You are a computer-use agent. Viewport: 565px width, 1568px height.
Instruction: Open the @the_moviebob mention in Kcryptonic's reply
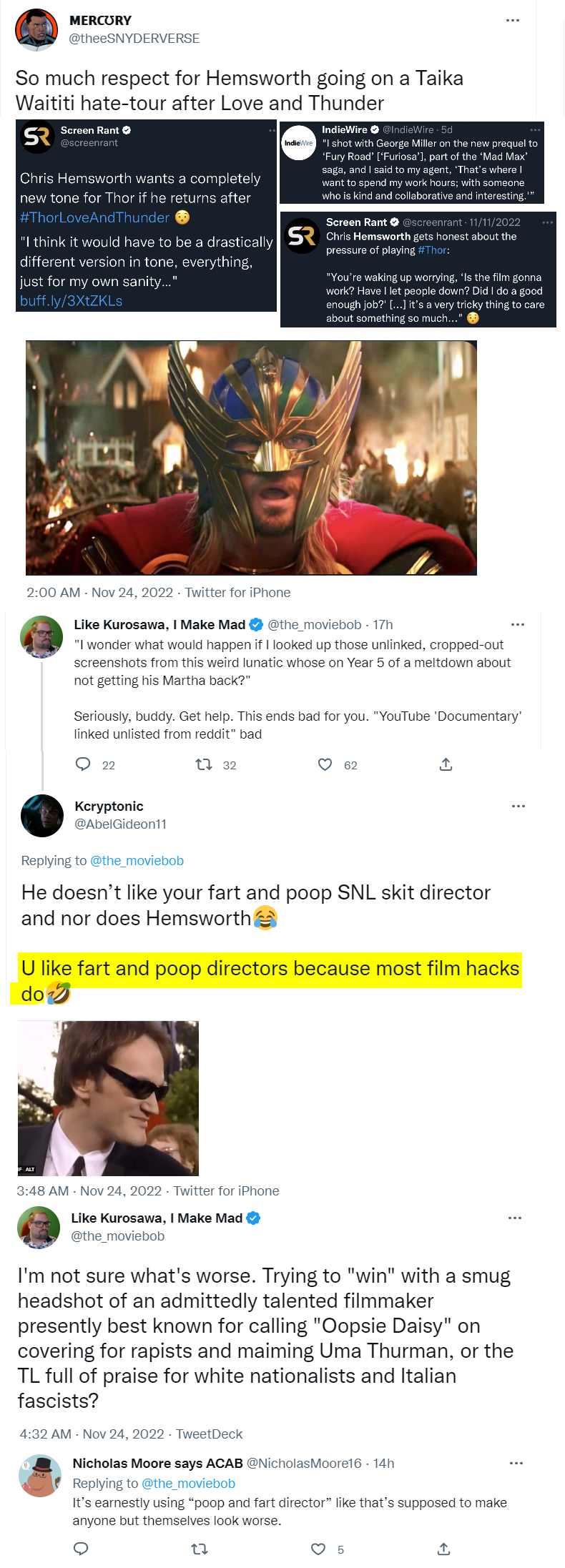(137, 860)
